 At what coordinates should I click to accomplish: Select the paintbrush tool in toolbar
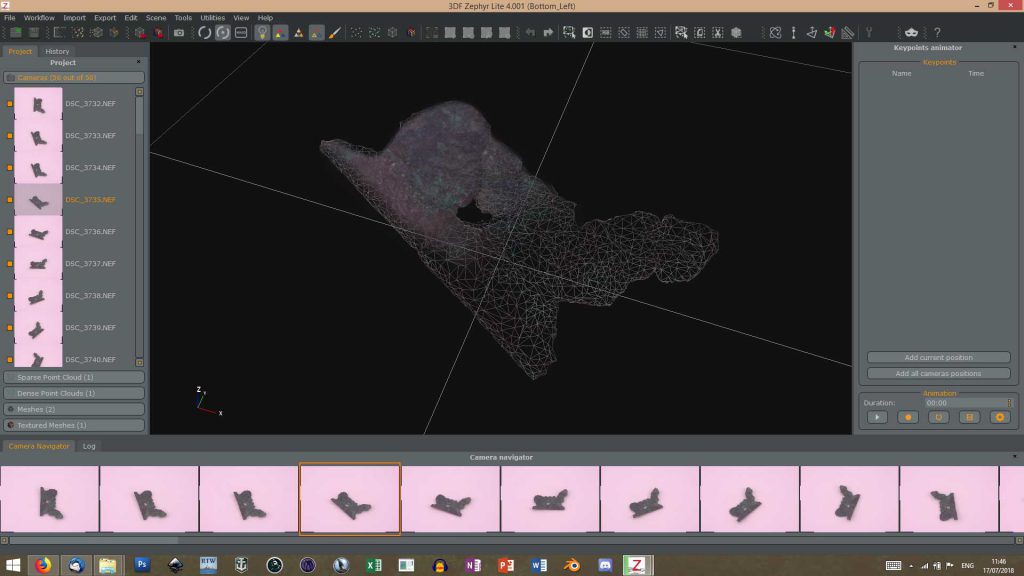[334, 33]
